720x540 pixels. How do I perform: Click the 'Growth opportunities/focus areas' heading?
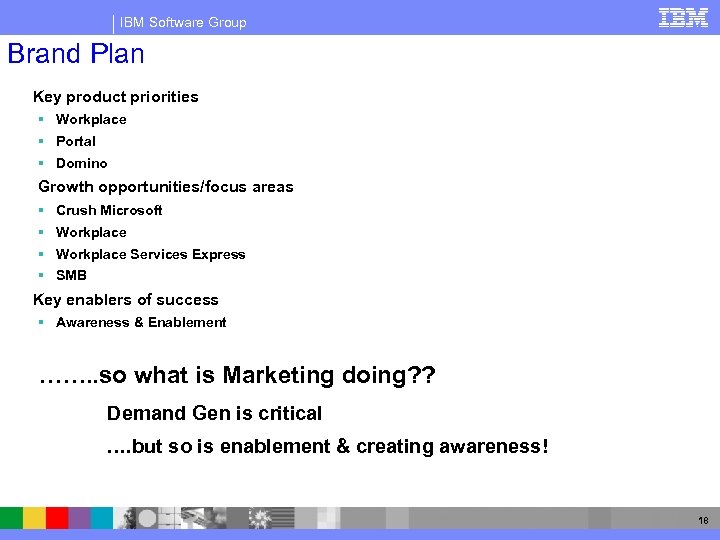pos(166,187)
